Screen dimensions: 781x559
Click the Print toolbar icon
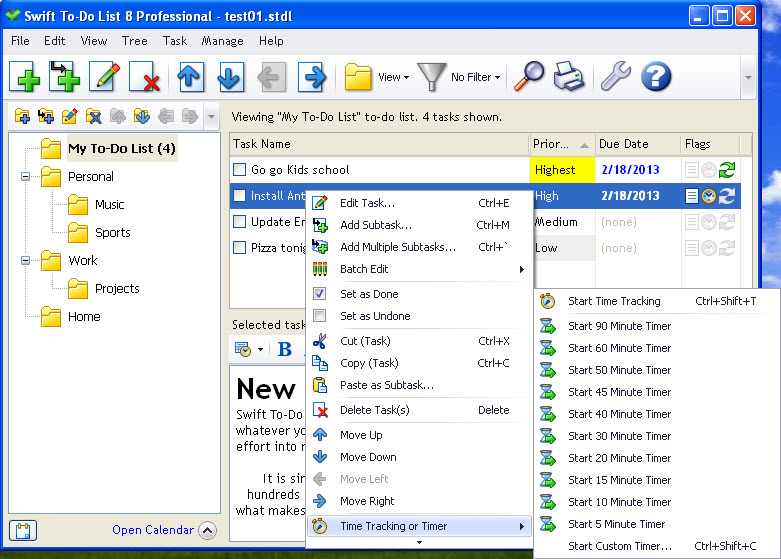point(569,76)
